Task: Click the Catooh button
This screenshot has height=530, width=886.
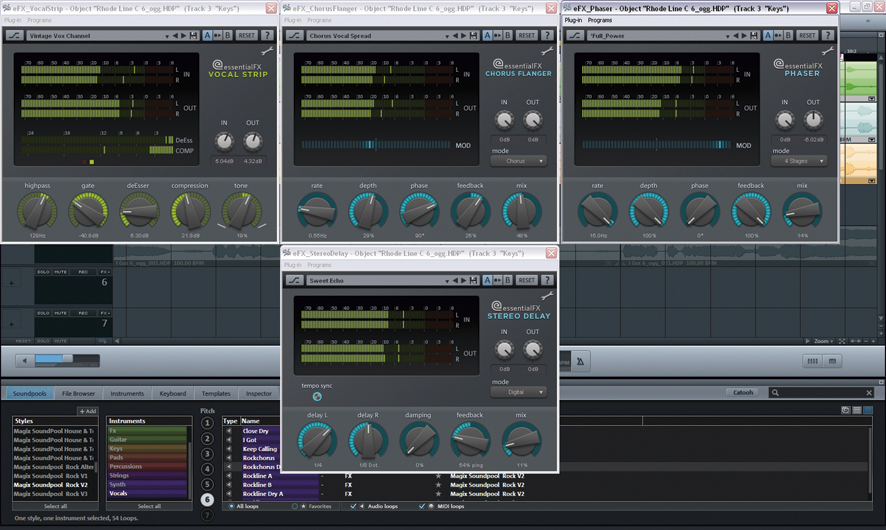Action: pos(743,393)
